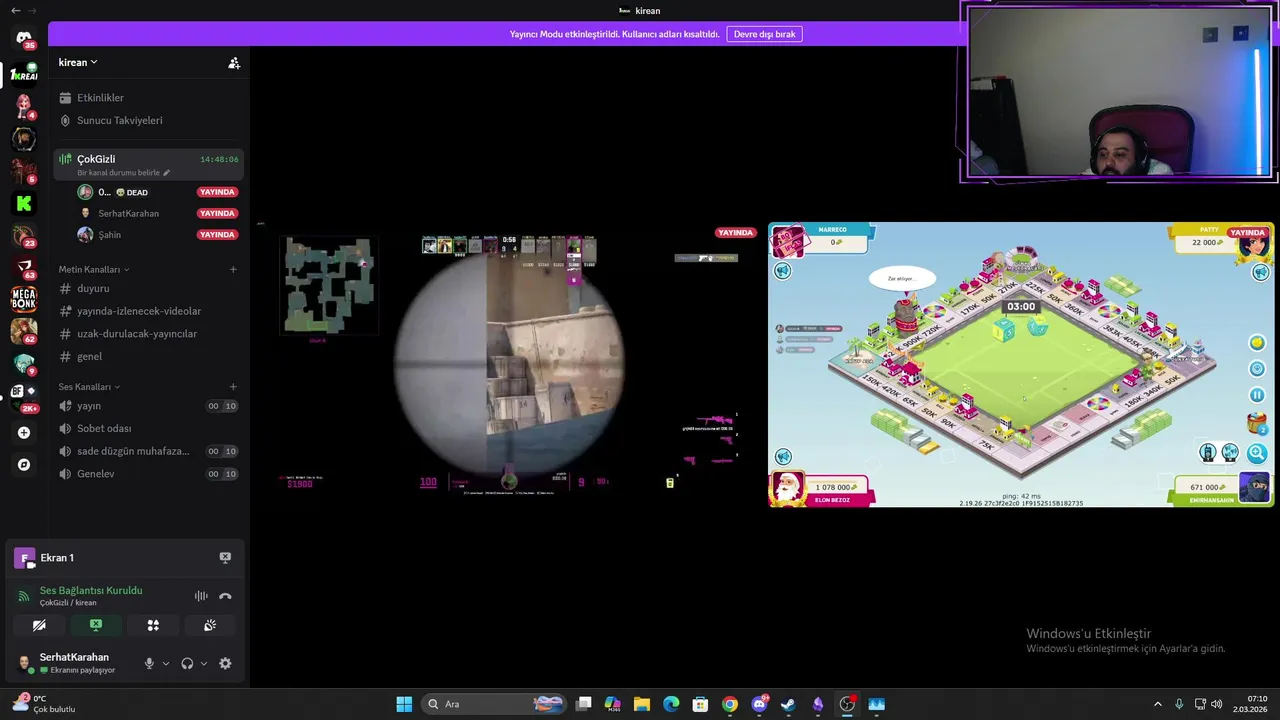The image size is (1280, 720).
Task: Open the activities shapes button
Action: [153, 625]
